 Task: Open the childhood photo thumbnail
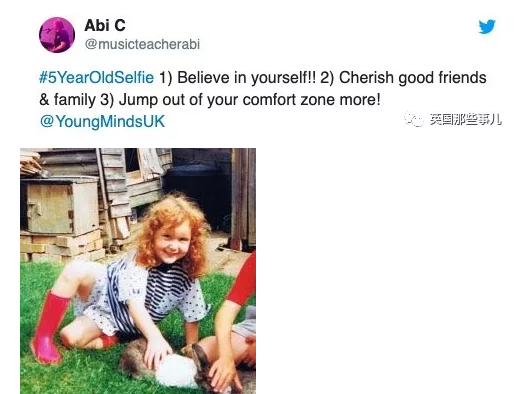coord(138,271)
